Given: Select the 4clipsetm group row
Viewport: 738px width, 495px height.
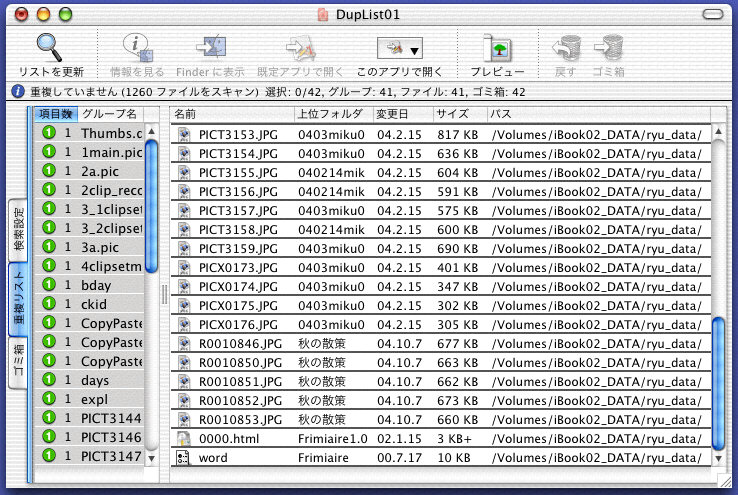Looking at the screenshot, I should point(89,266).
